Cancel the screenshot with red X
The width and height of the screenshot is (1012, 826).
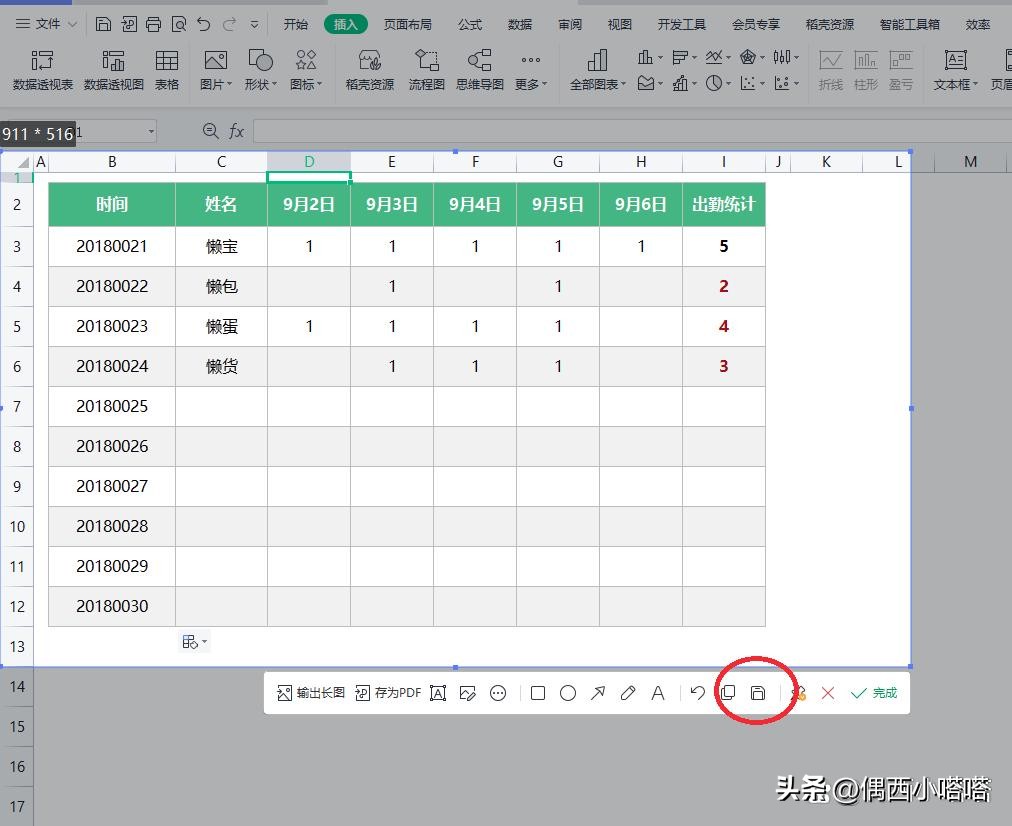[828, 693]
